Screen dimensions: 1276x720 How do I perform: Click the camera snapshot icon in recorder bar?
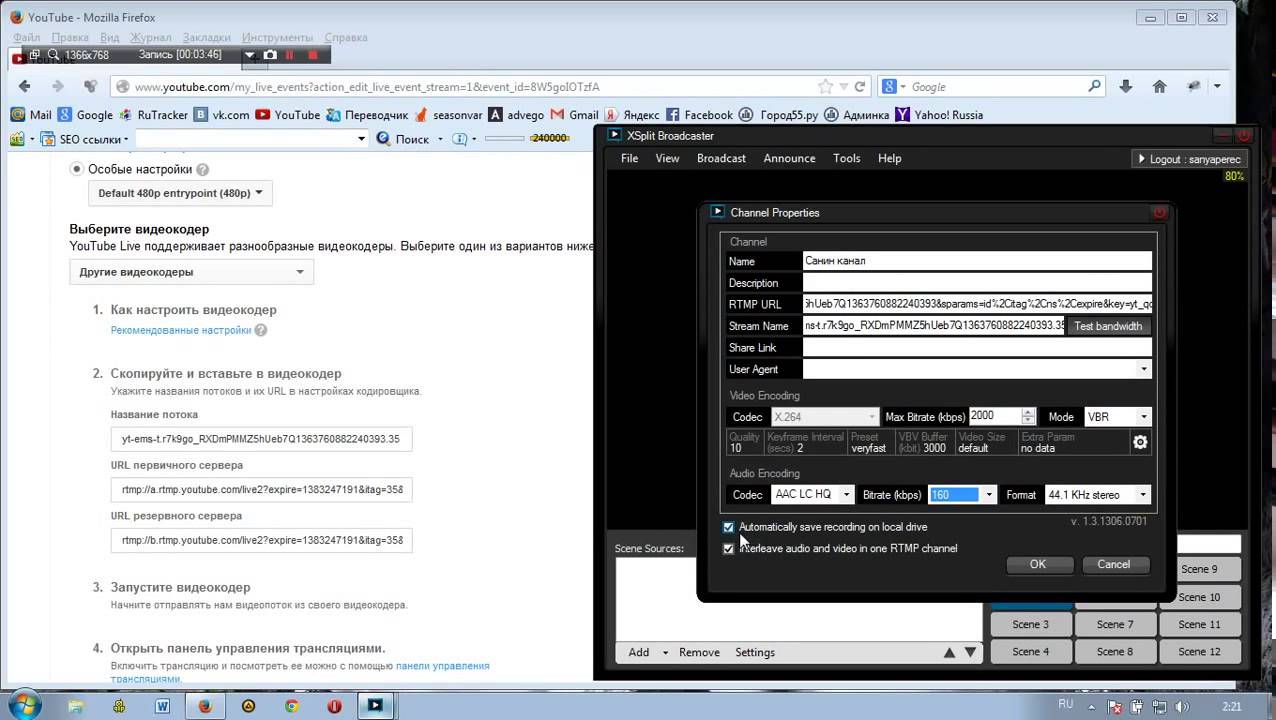(x=270, y=55)
